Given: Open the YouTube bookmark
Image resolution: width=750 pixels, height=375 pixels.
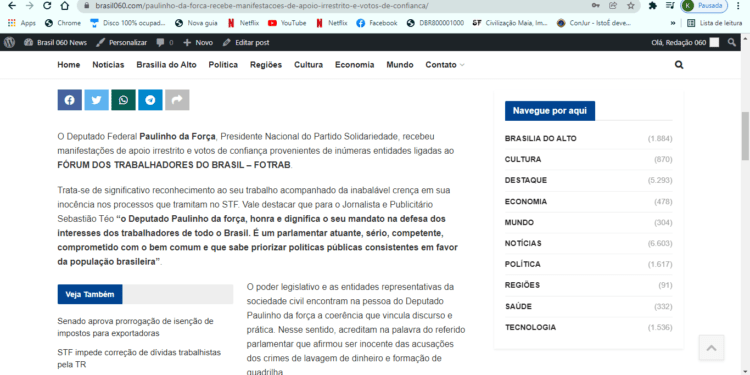Looking at the screenshot, I should tap(287, 23).
